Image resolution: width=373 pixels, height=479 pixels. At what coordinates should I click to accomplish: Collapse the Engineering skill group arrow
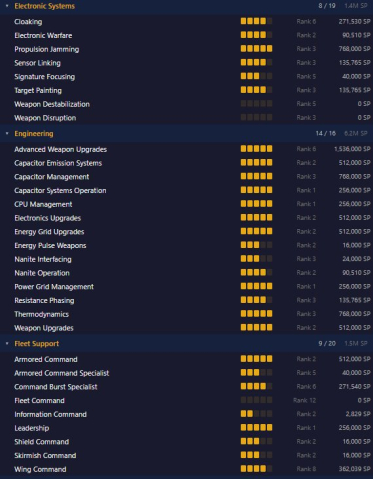7,133
